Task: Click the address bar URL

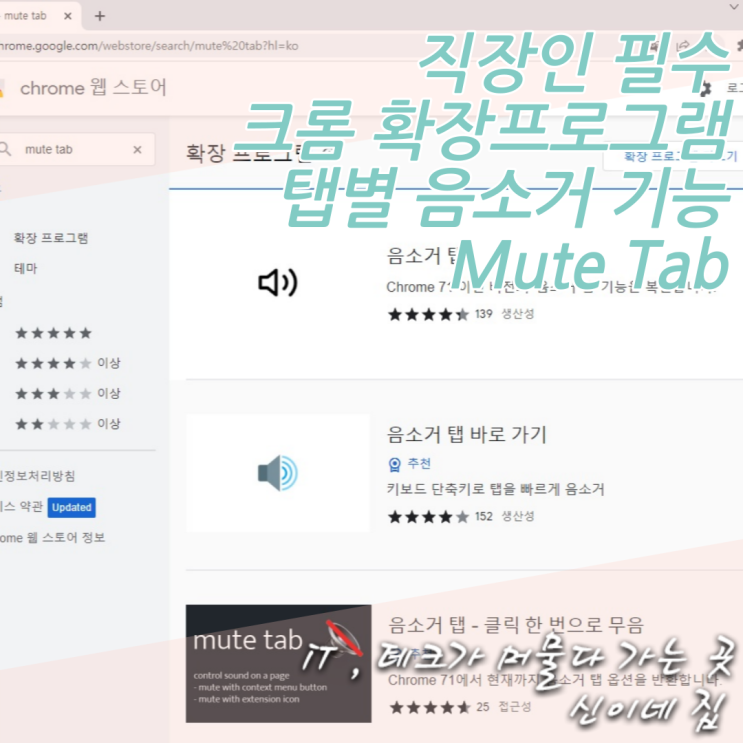Action: coord(149,46)
